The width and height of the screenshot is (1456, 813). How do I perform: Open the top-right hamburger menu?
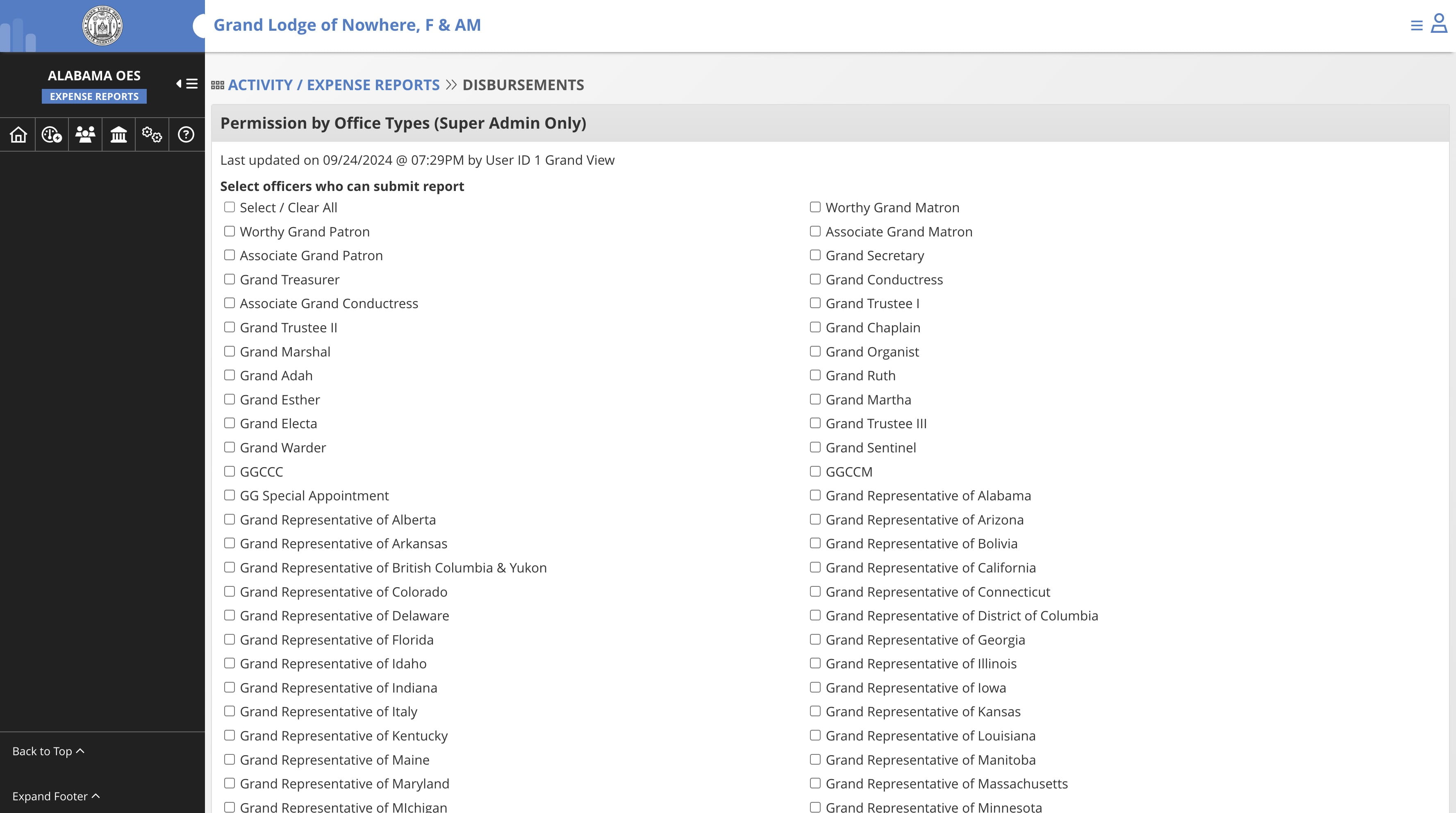click(1416, 25)
